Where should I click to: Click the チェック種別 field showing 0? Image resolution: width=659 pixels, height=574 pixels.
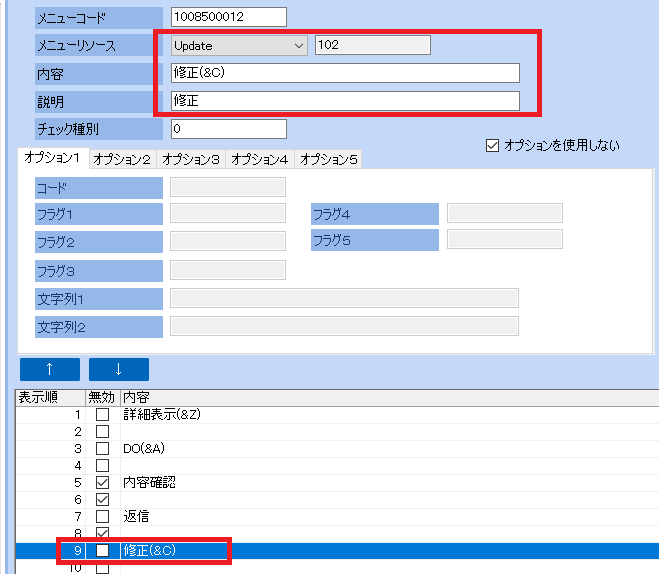229,129
